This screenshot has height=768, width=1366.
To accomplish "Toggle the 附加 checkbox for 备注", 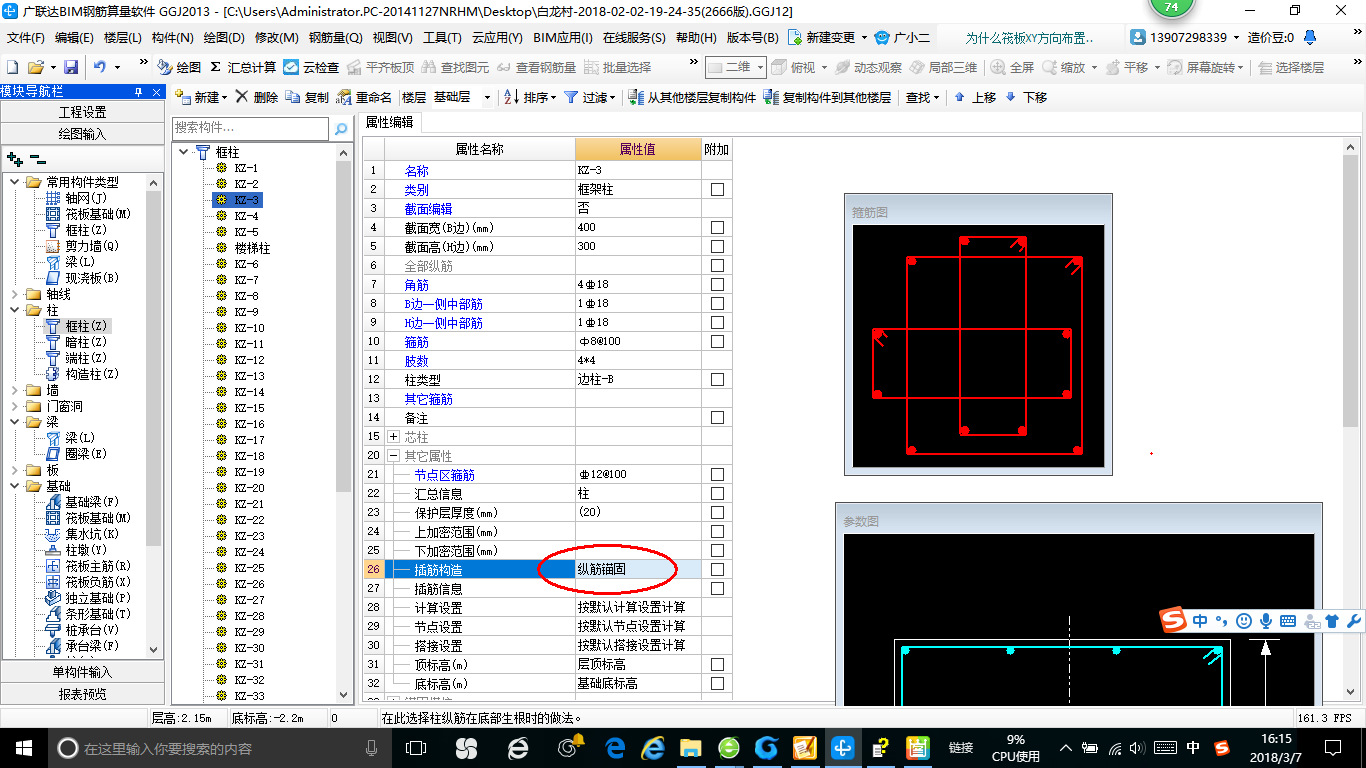I will [x=717, y=418].
